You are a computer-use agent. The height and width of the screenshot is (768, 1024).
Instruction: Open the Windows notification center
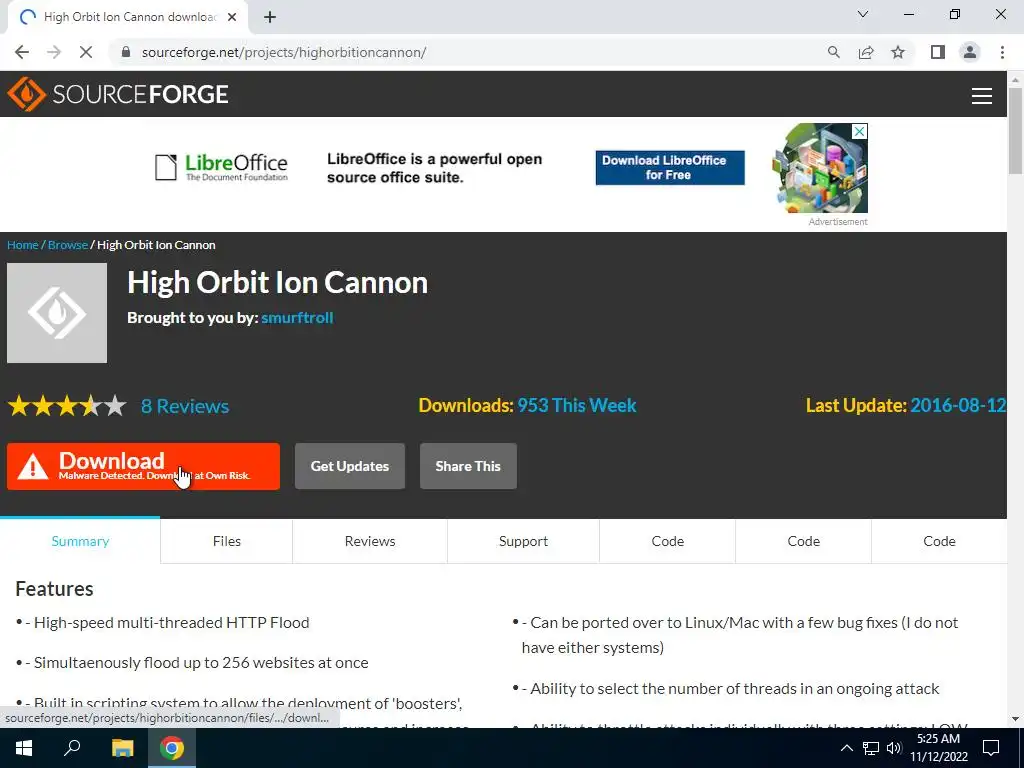pyautogui.click(x=991, y=748)
